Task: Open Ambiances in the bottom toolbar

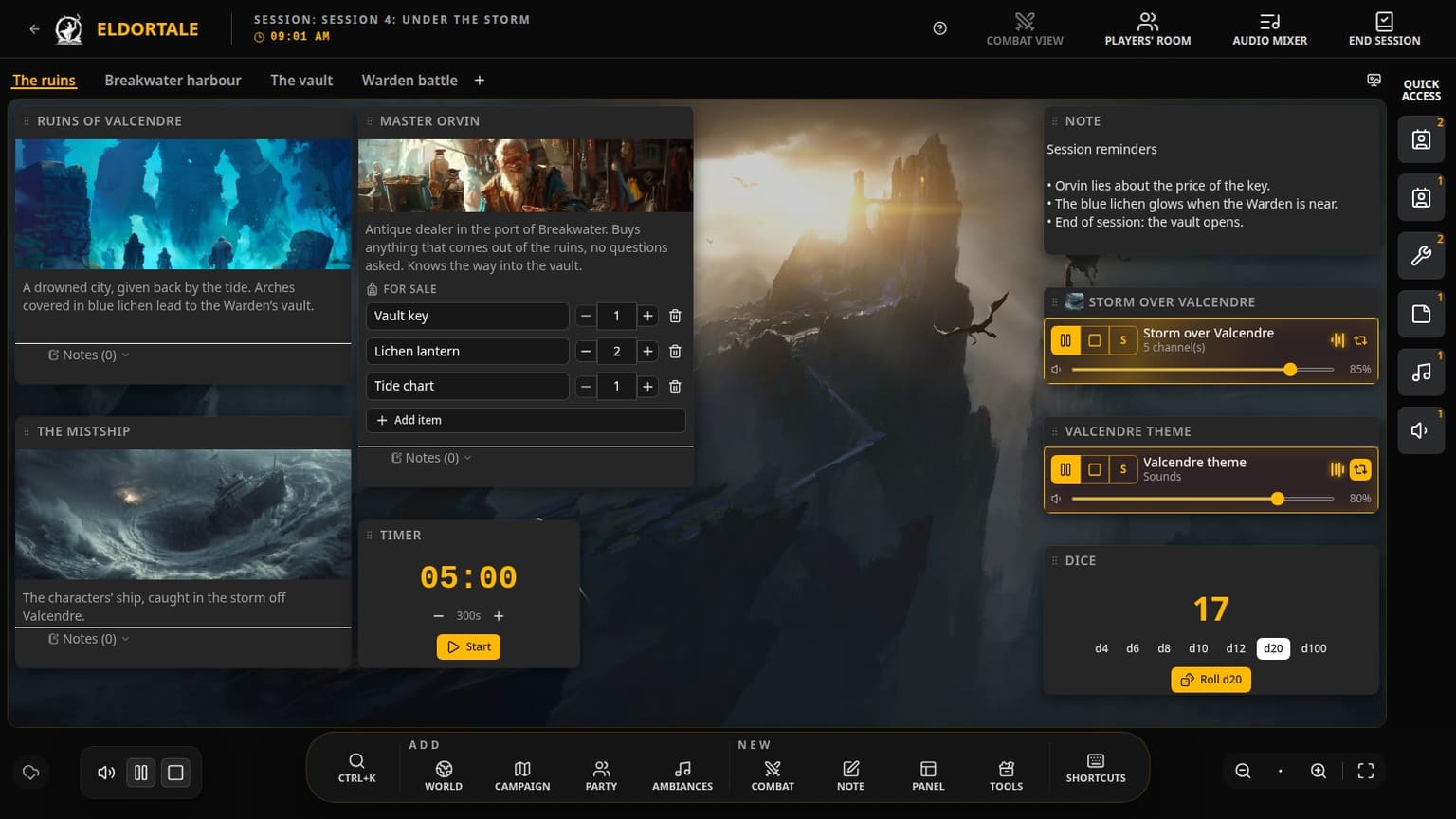Action: click(682, 774)
